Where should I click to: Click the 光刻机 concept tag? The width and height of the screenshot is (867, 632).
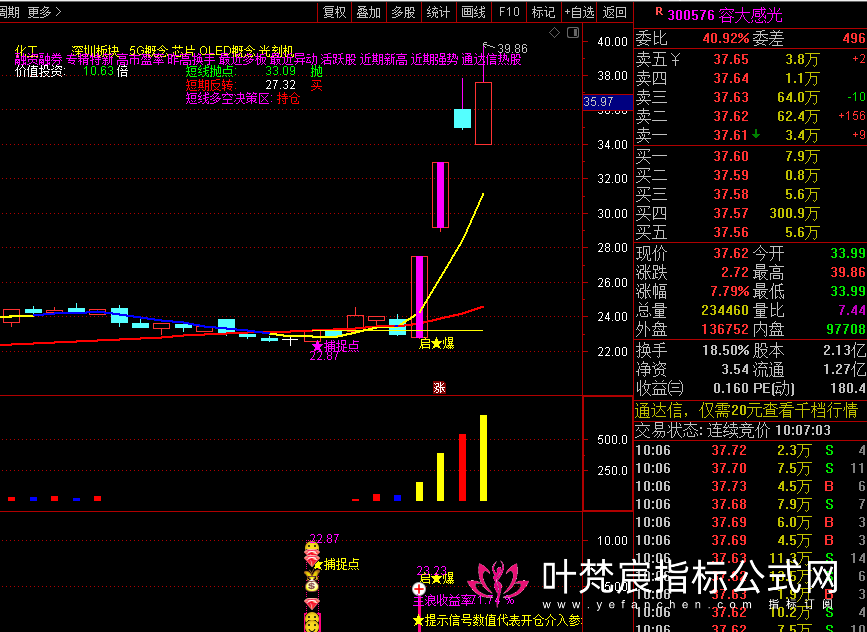[275, 50]
